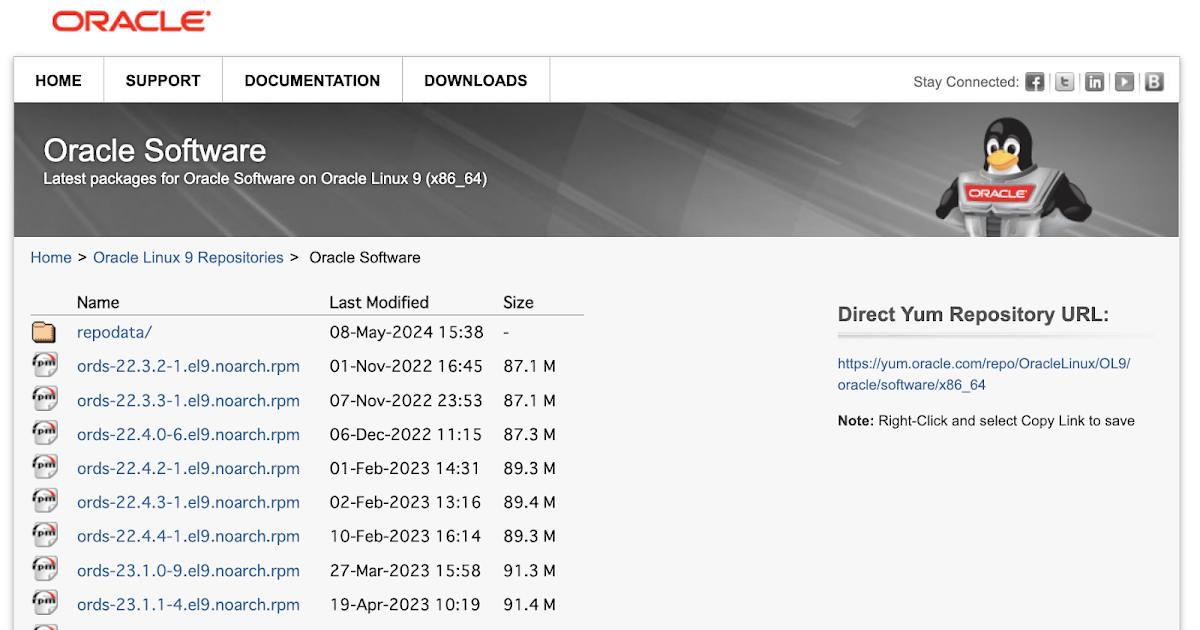Click the Name column header
1200x630 pixels.
(98, 302)
